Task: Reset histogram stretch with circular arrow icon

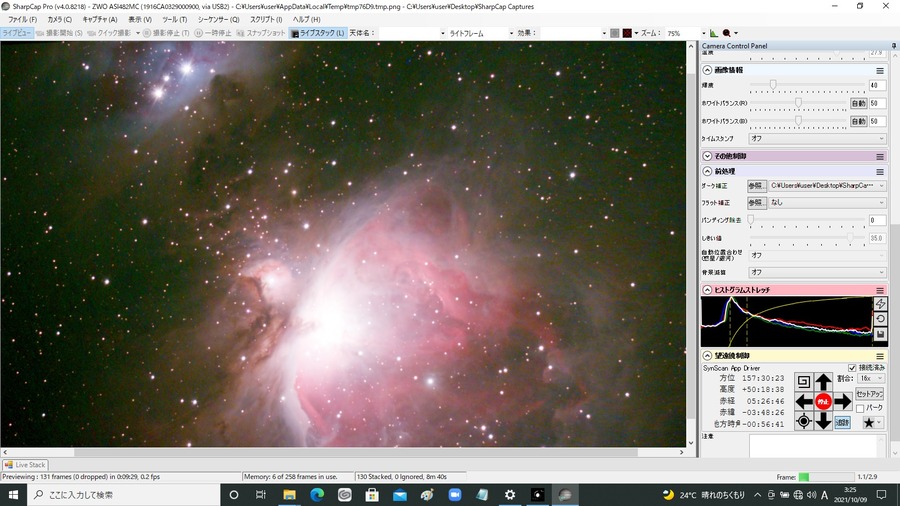Action: pos(880,319)
